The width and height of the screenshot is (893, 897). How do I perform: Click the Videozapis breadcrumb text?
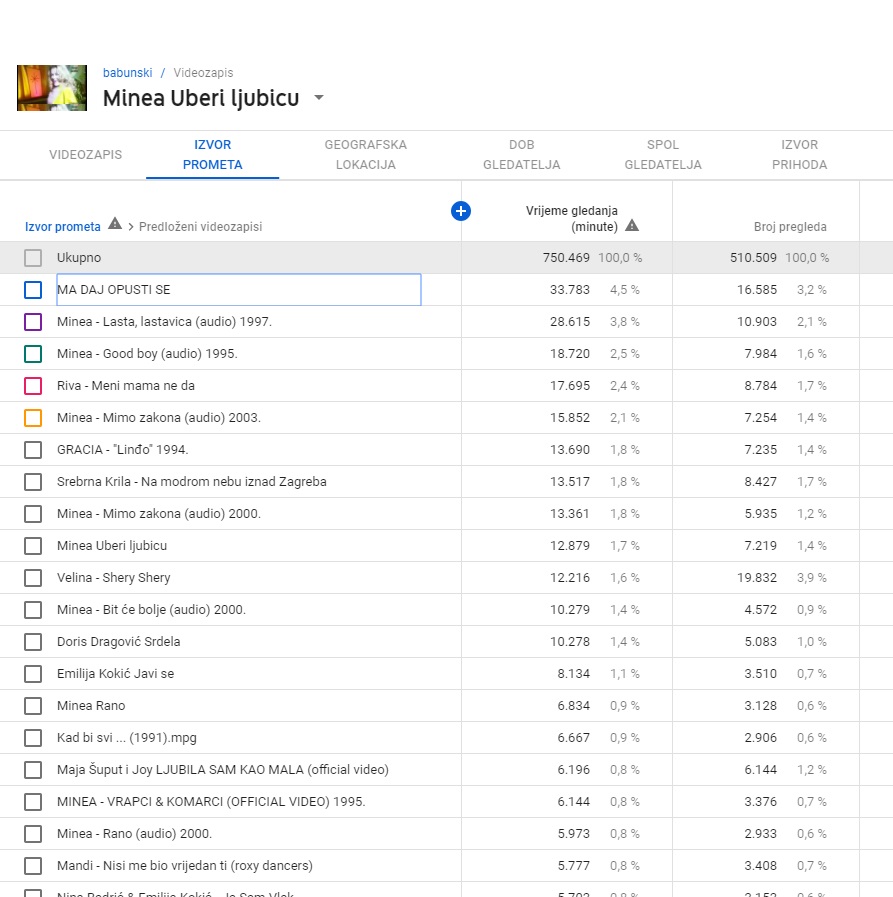coord(203,73)
